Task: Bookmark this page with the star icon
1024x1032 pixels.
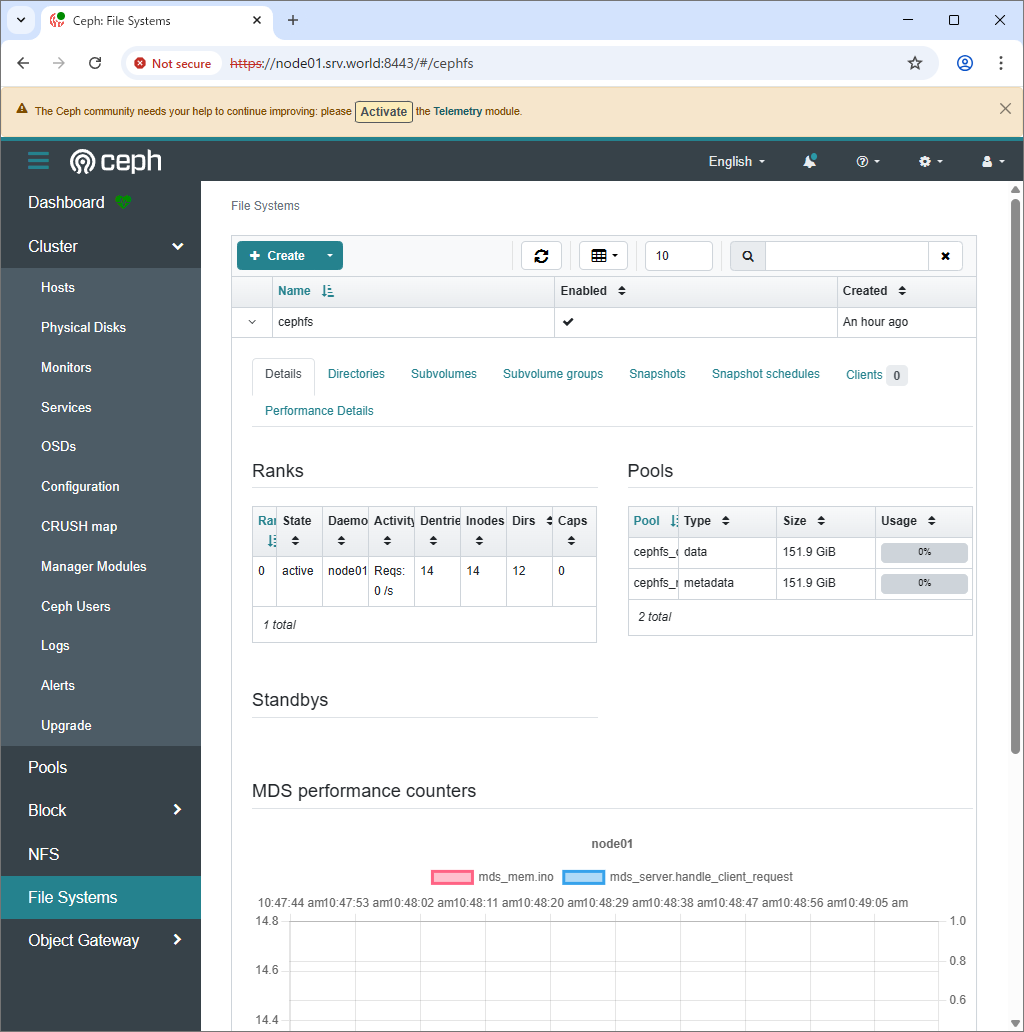Action: point(914,63)
